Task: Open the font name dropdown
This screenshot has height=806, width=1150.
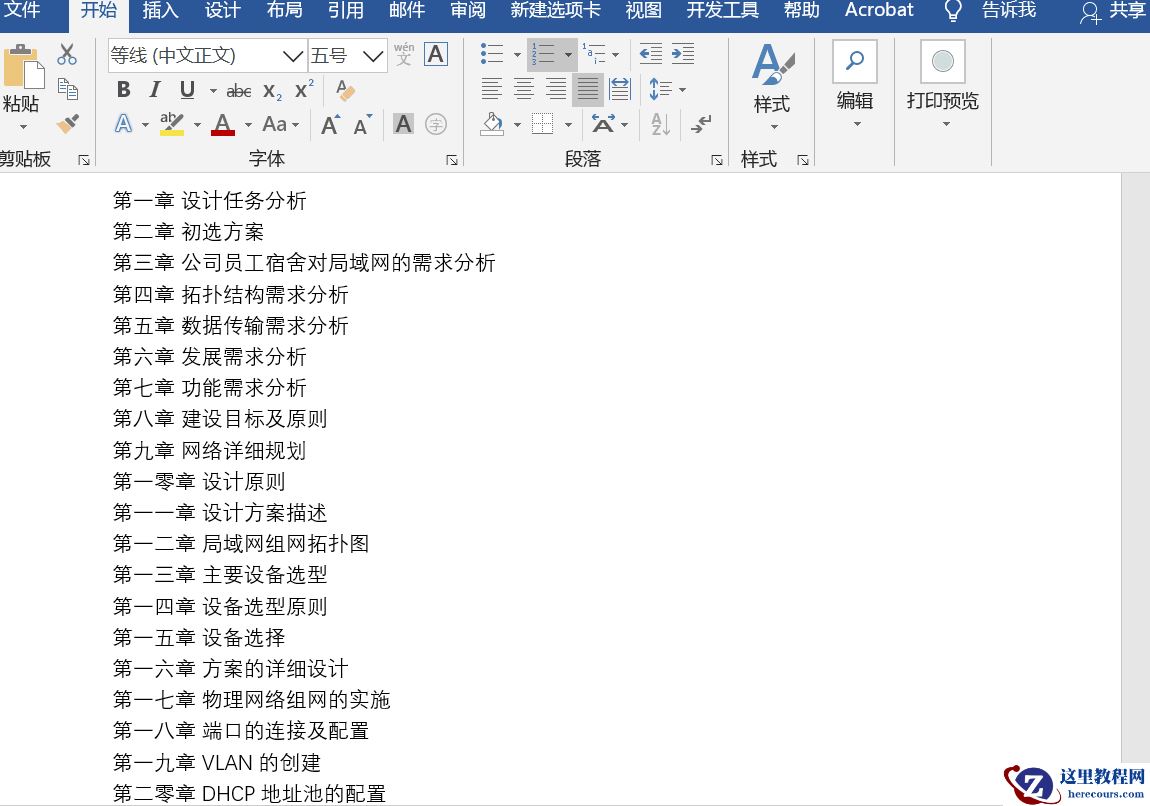Action: [x=293, y=56]
